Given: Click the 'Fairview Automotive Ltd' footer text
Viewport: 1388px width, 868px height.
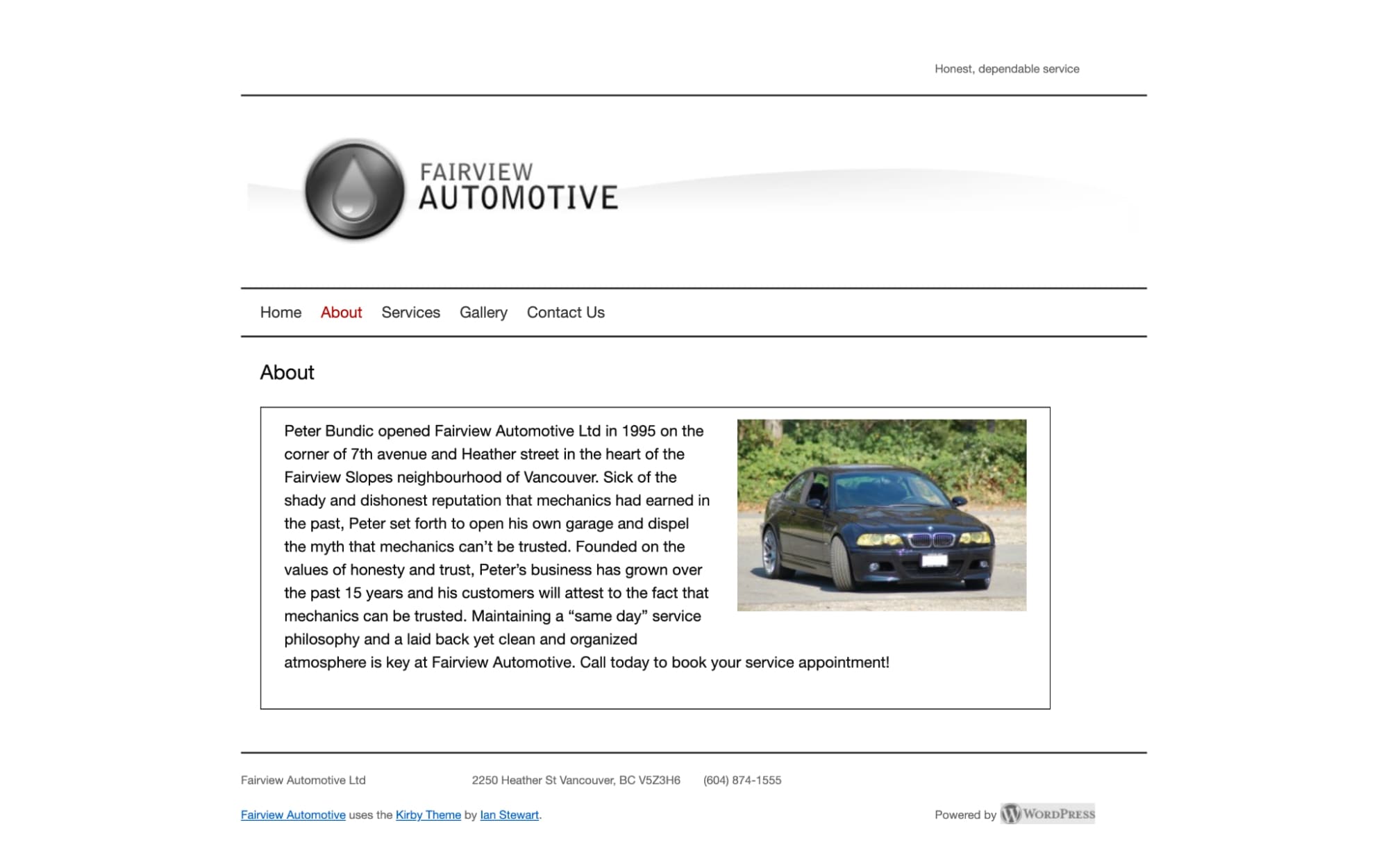Looking at the screenshot, I should pyautogui.click(x=303, y=780).
